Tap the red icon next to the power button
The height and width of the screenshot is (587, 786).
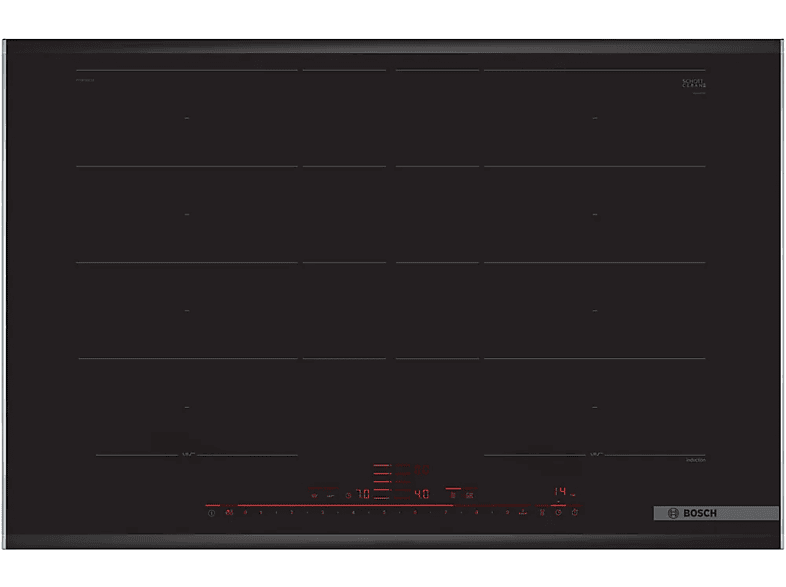point(230,513)
